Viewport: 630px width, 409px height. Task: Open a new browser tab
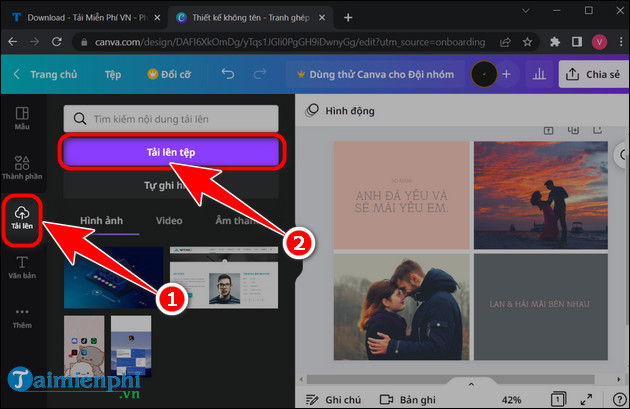click(348, 18)
